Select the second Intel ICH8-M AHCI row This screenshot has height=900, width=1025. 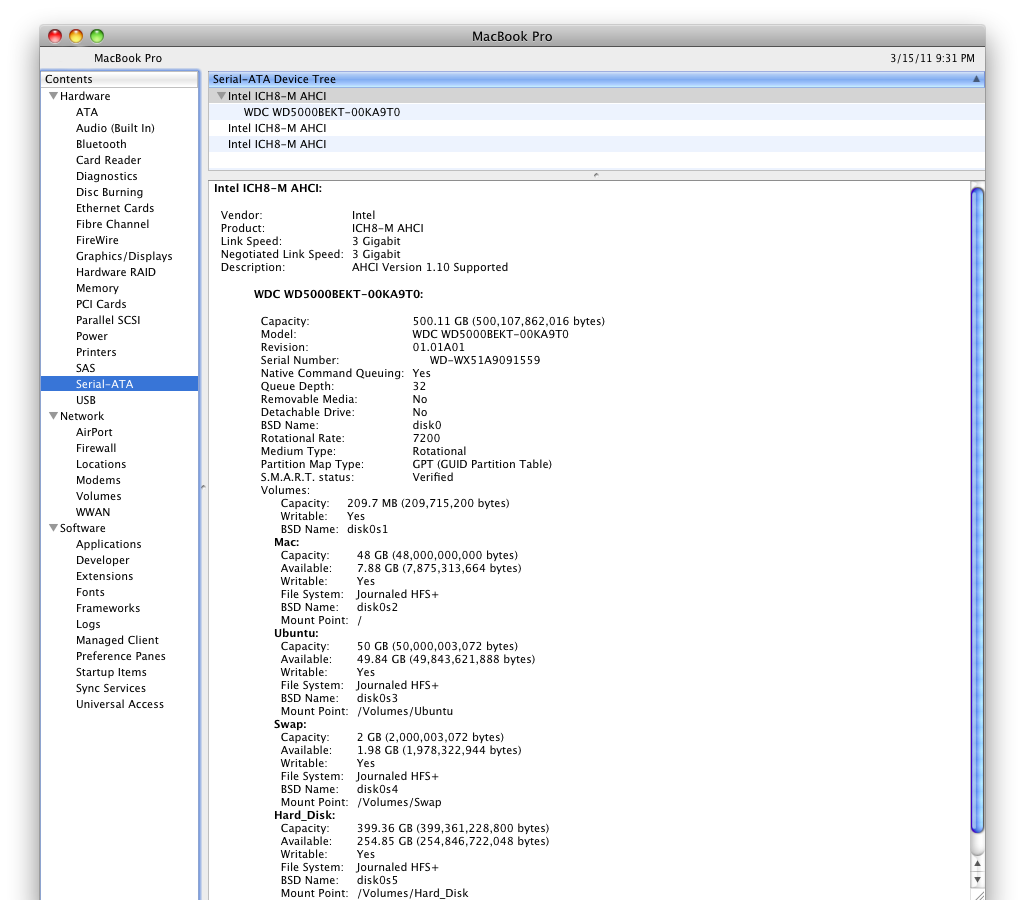(596, 128)
